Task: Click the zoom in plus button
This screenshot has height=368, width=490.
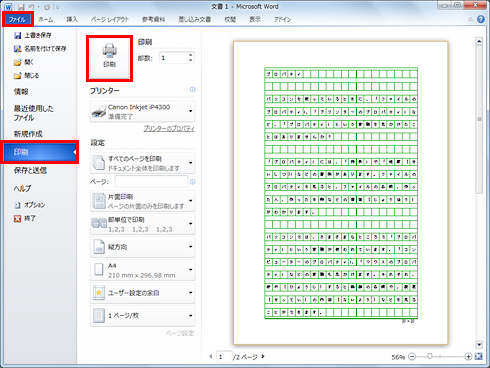Action: [468, 357]
